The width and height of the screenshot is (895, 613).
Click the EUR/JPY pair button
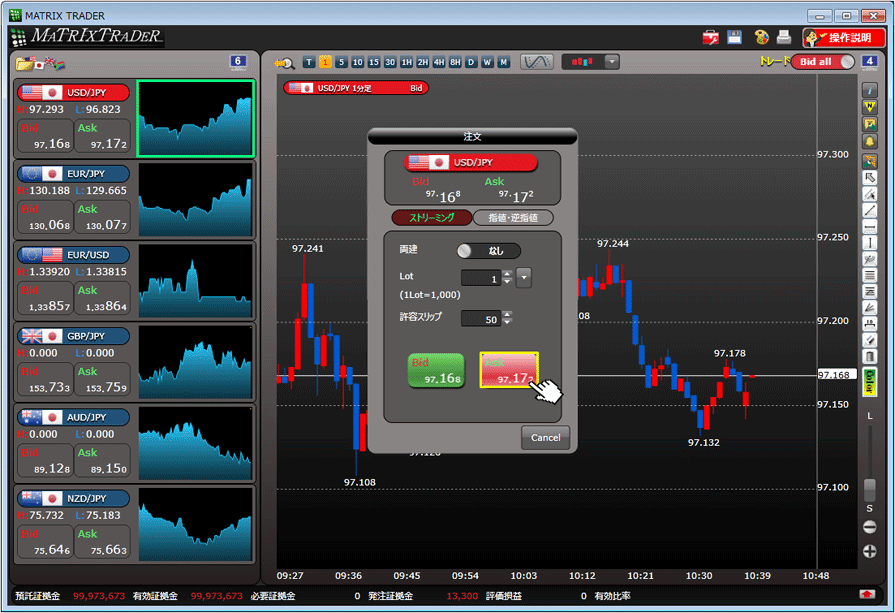[74, 174]
